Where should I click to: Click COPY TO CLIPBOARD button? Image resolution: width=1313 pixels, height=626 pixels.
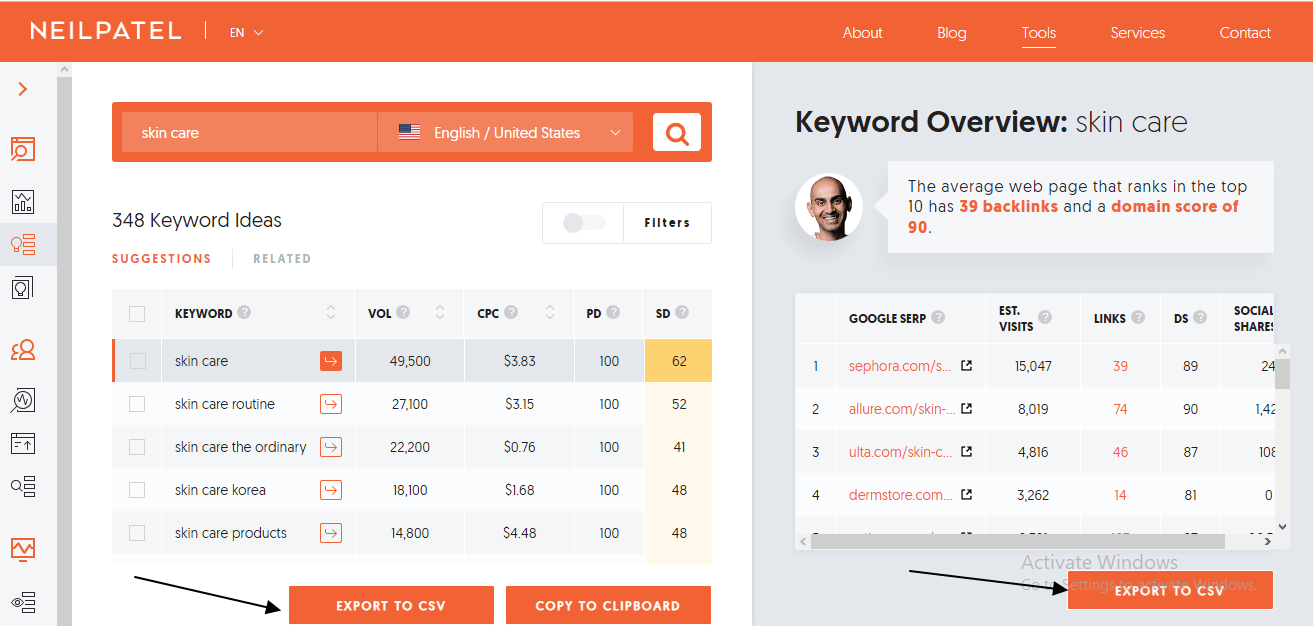[608, 605]
